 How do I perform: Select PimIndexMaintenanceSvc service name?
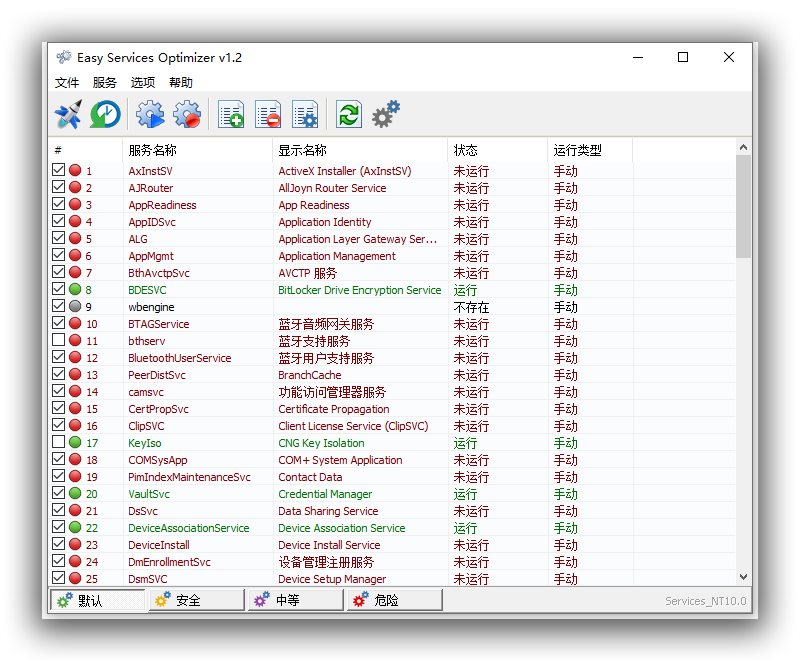click(189, 477)
